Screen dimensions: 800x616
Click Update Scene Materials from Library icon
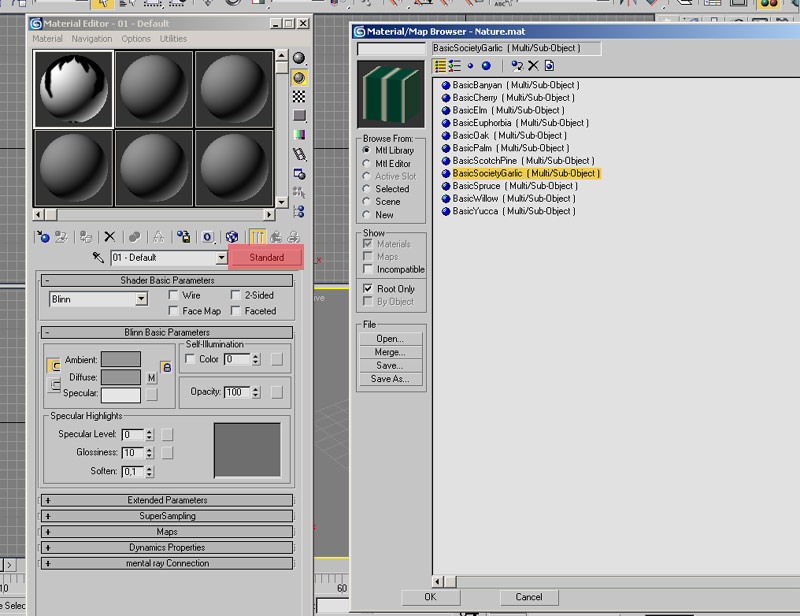[x=517, y=66]
